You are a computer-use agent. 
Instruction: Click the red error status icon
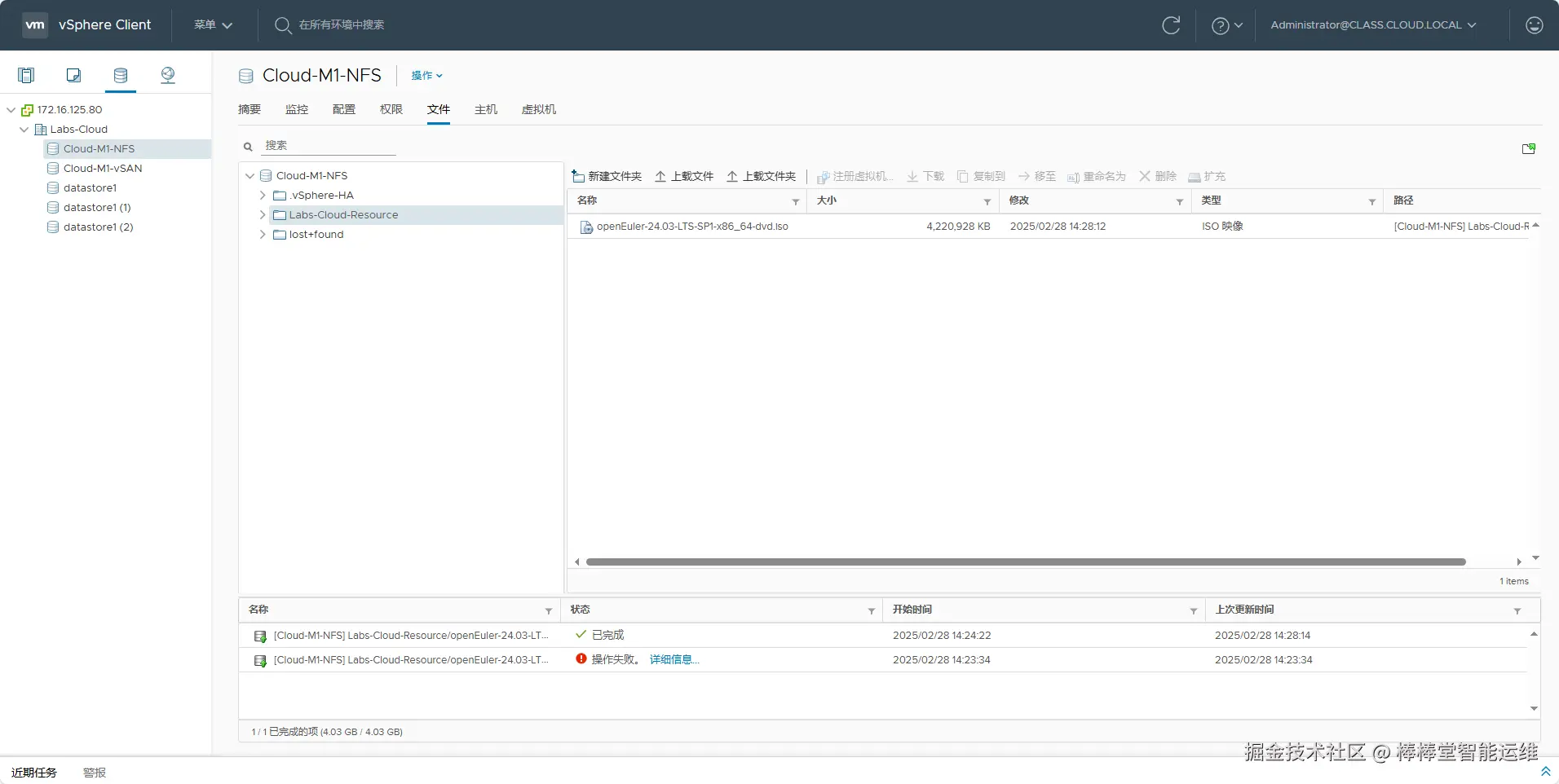pos(581,658)
